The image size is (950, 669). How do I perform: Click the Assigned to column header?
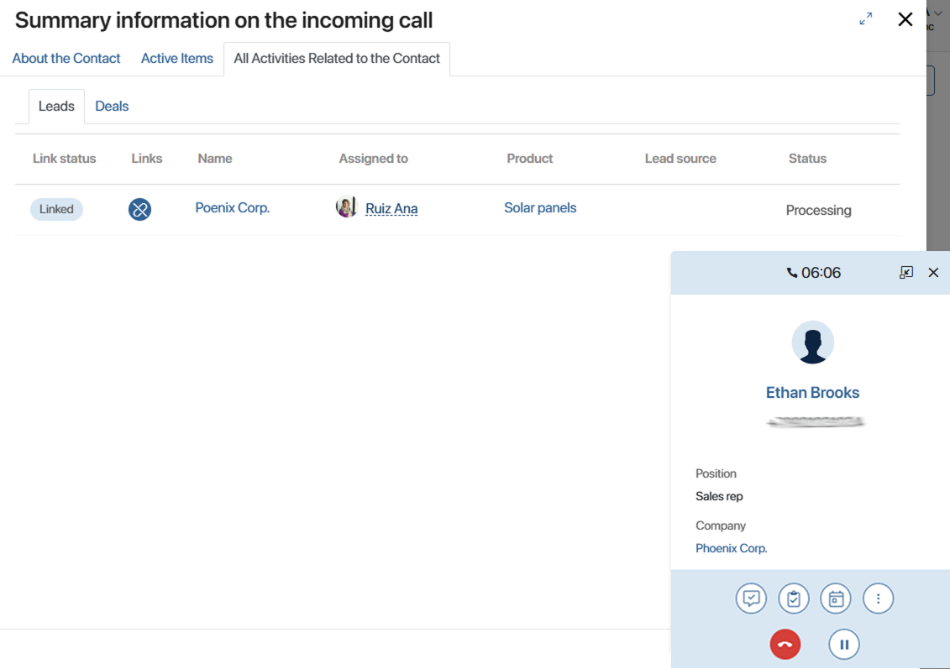click(x=373, y=158)
